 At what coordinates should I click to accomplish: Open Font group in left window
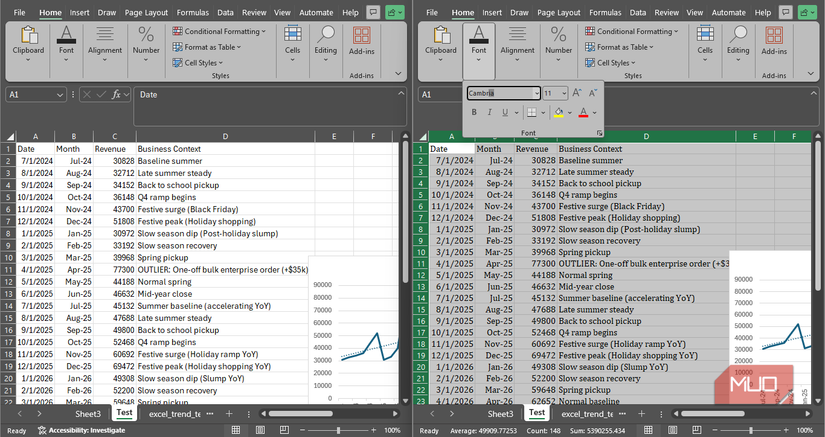pyautogui.click(x=66, y=43)
